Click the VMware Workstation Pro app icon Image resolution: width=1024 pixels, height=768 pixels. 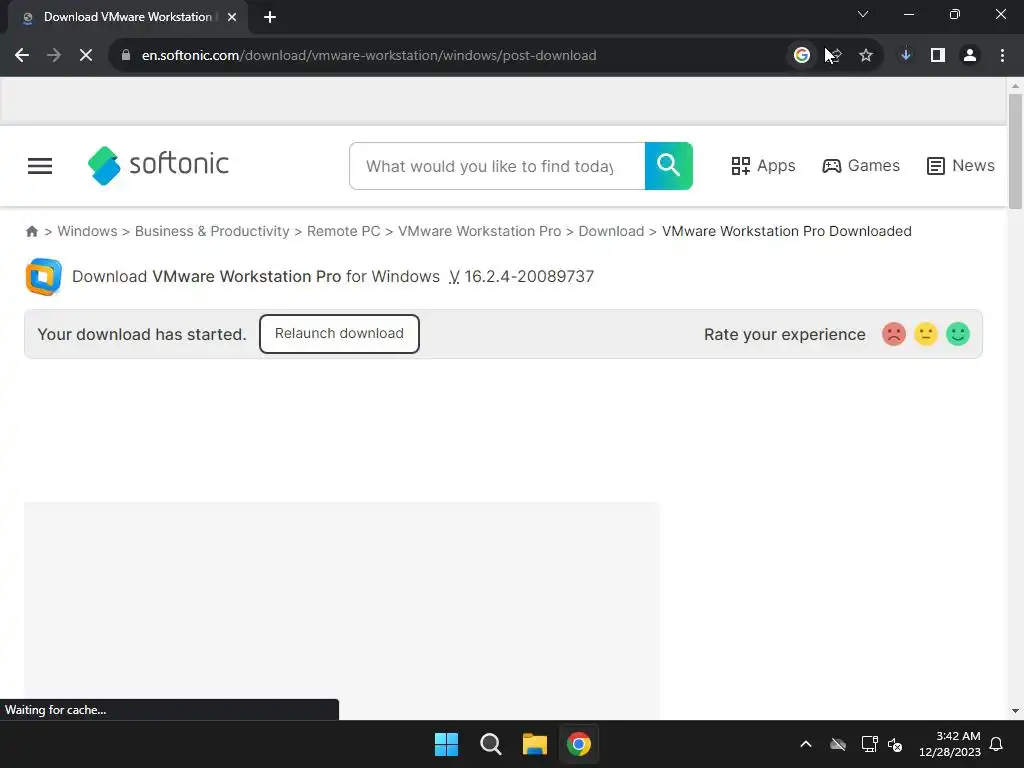pyautogui.click(x=44, y=277)
